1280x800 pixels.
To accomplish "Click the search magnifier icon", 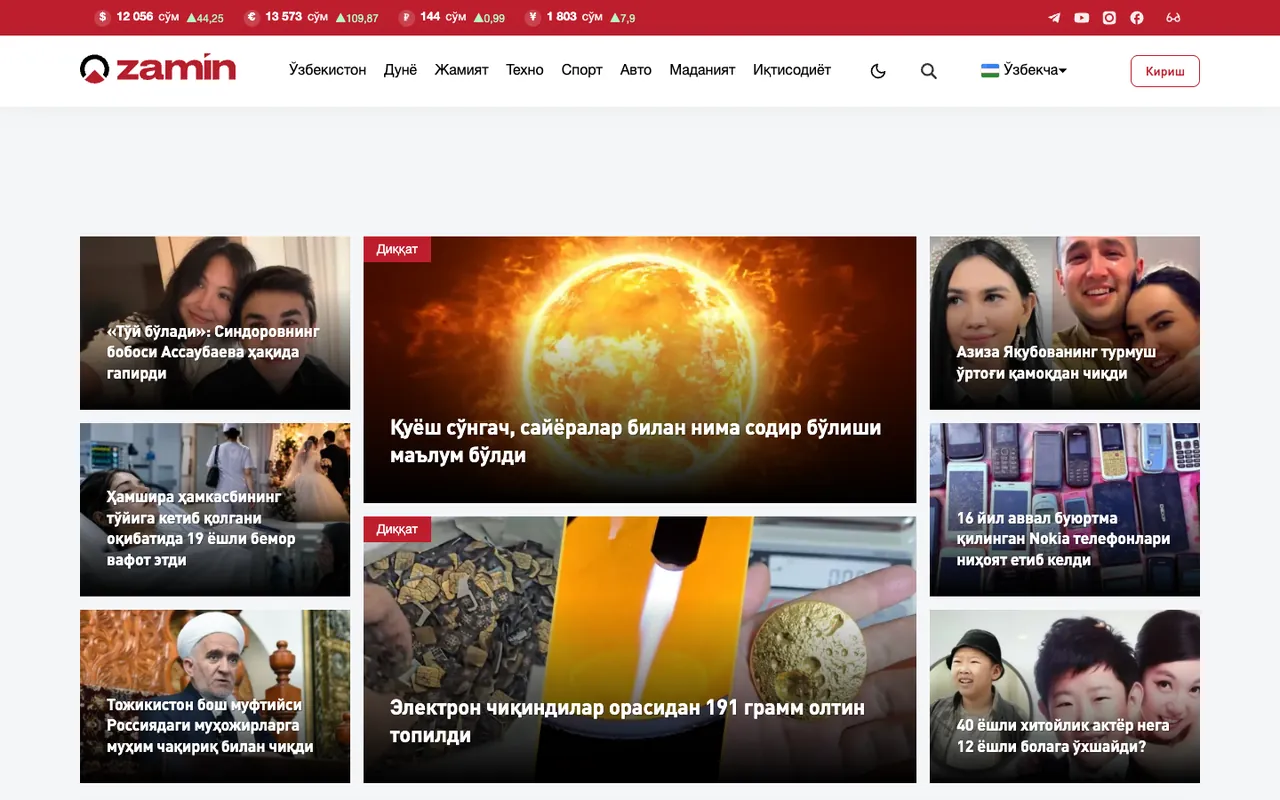I will (x=929, y=71).
